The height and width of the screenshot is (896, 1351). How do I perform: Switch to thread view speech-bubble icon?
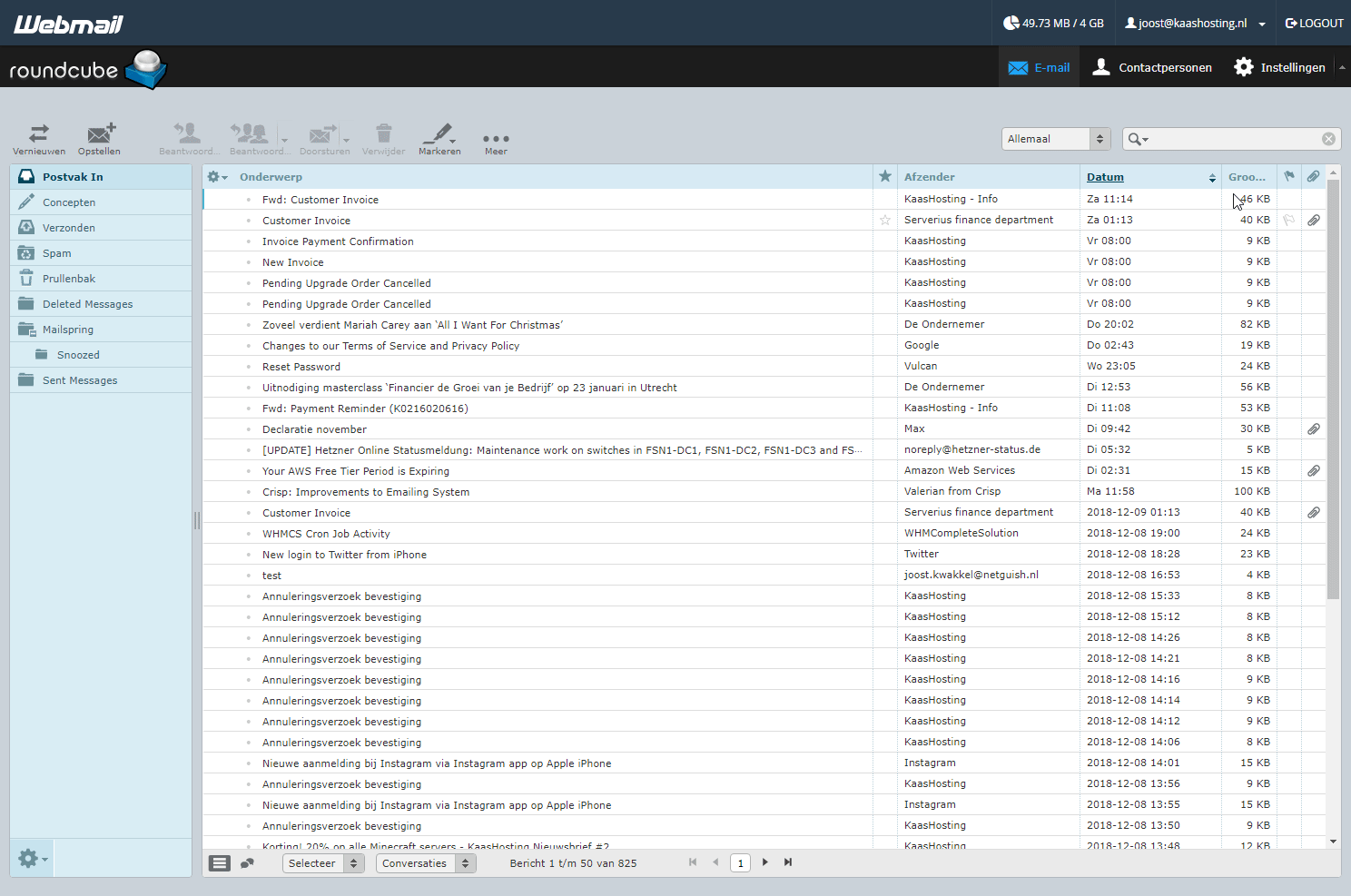tap(247, 863)
